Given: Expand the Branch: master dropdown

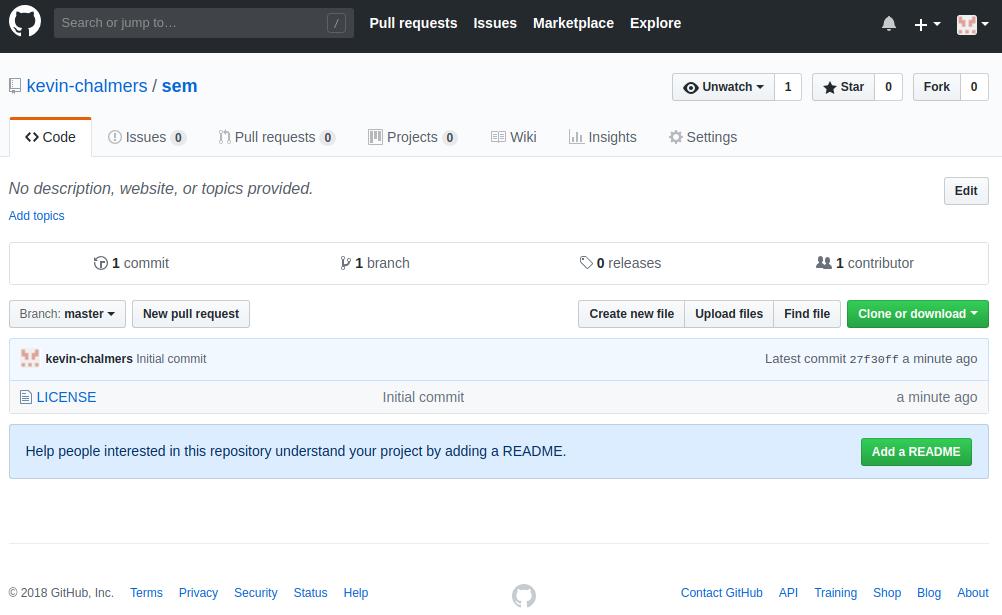Looking at the screenshot, I should [67, 314].
